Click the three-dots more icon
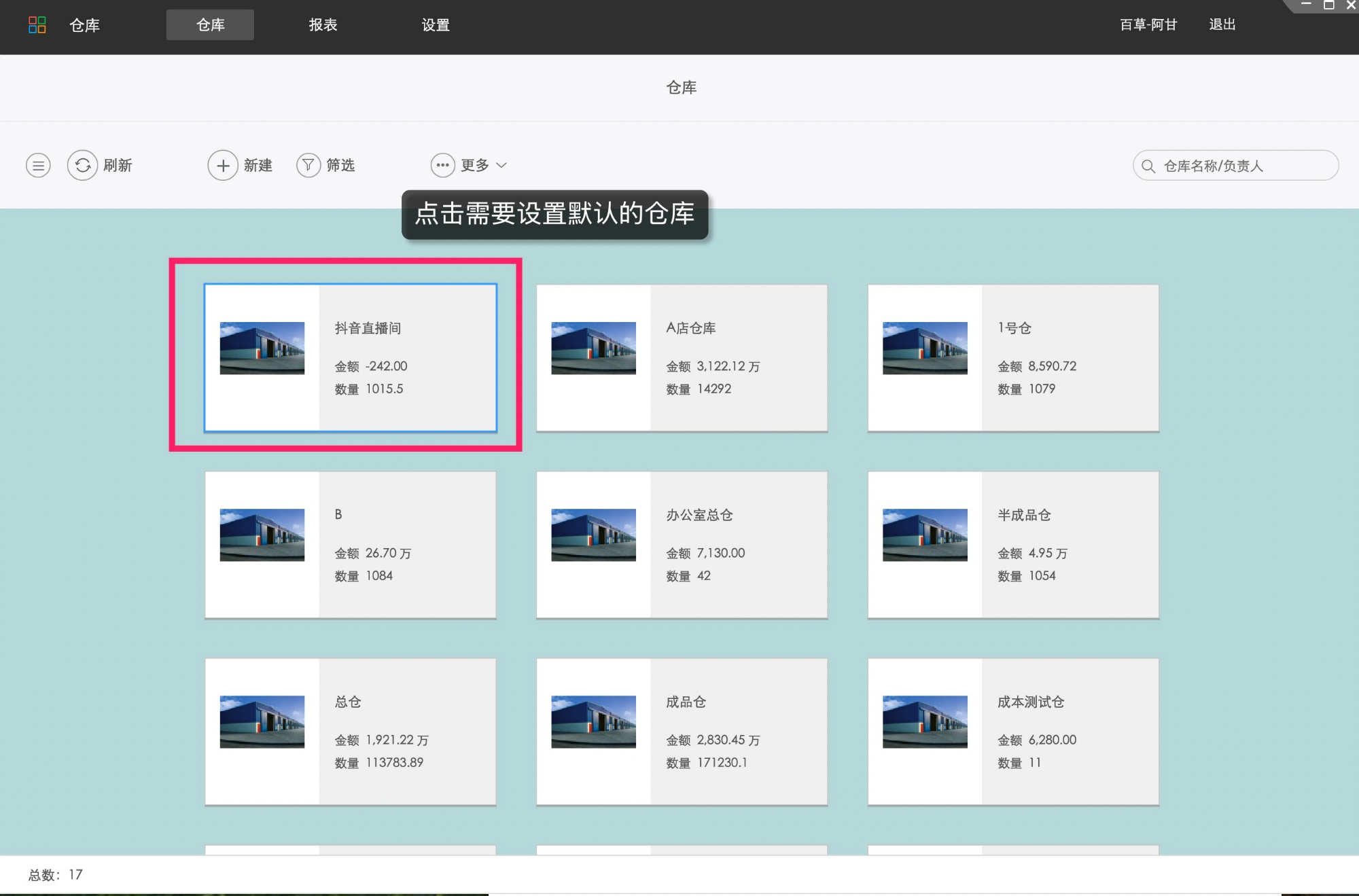The image size is (1359, 896). click(442, 165)
